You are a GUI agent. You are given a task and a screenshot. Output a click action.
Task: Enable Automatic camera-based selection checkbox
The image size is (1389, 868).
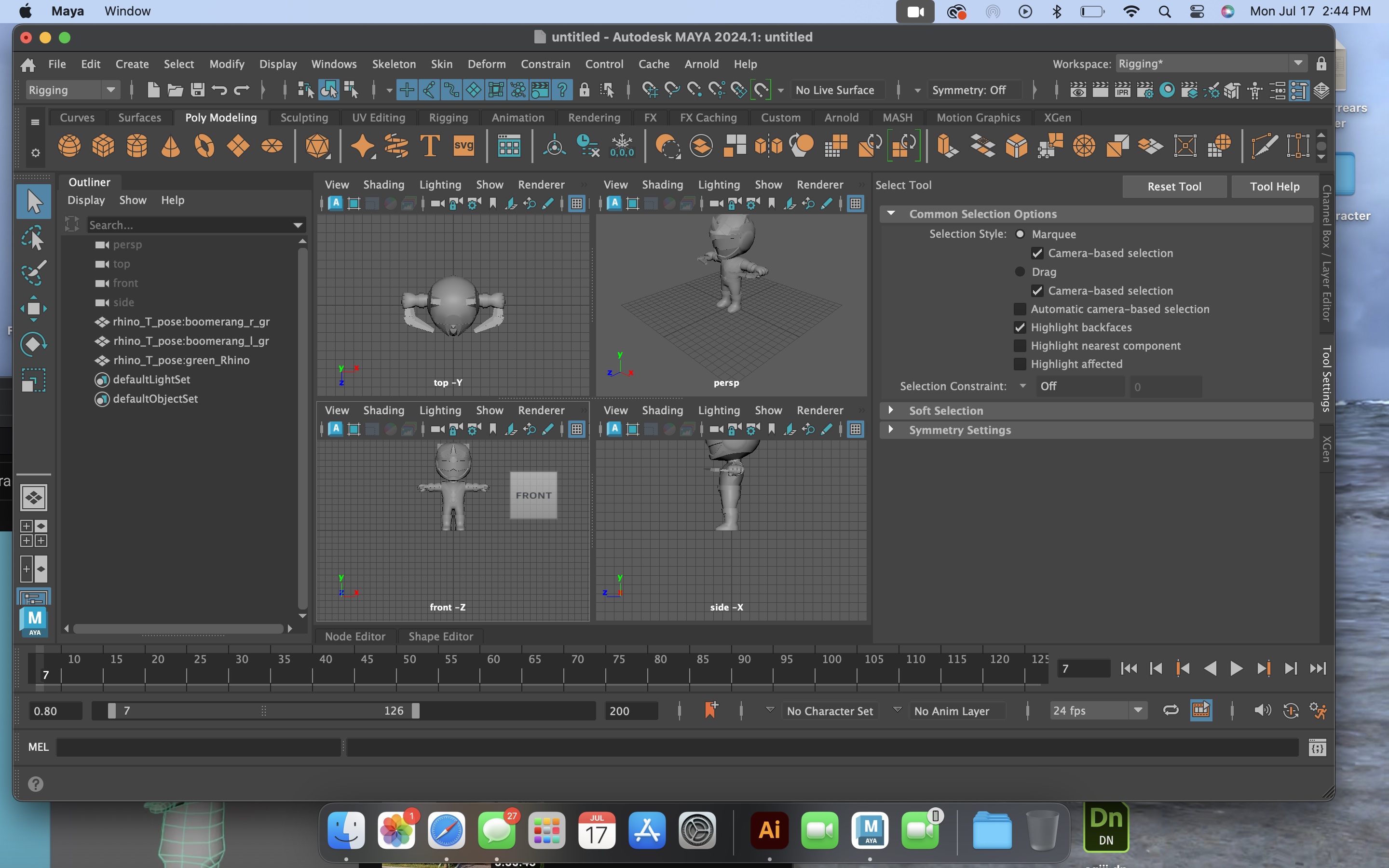tap(1020, 310)
